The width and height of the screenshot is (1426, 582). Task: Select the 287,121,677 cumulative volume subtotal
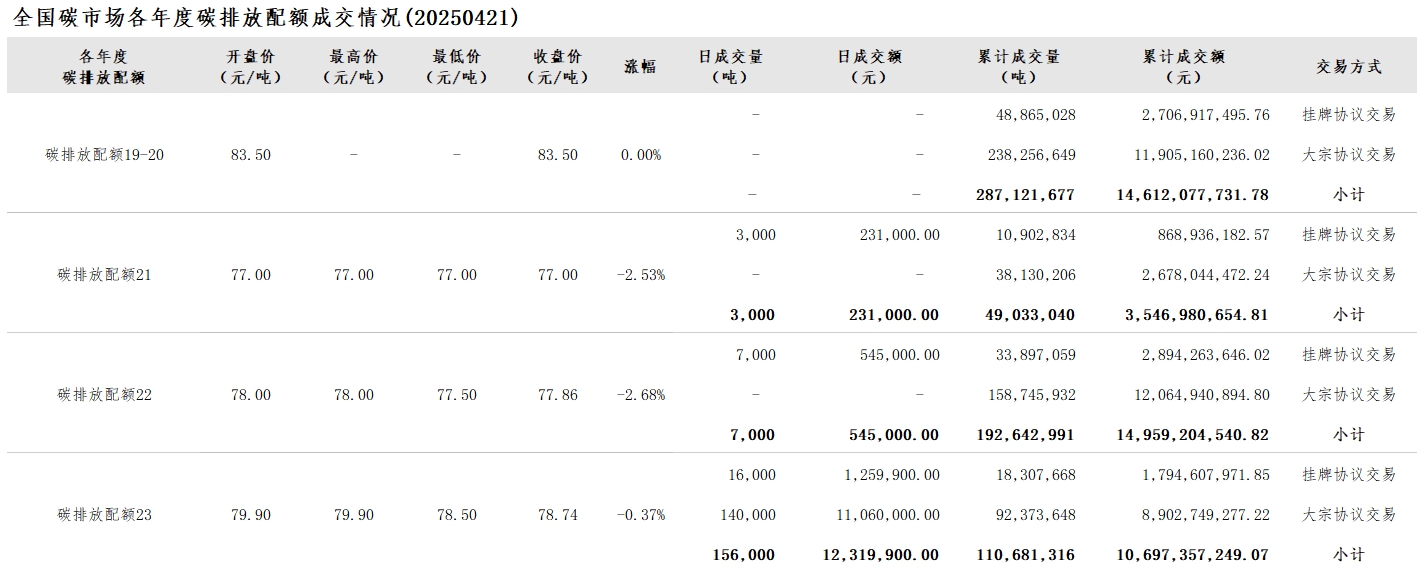[x=1025, y=195]
